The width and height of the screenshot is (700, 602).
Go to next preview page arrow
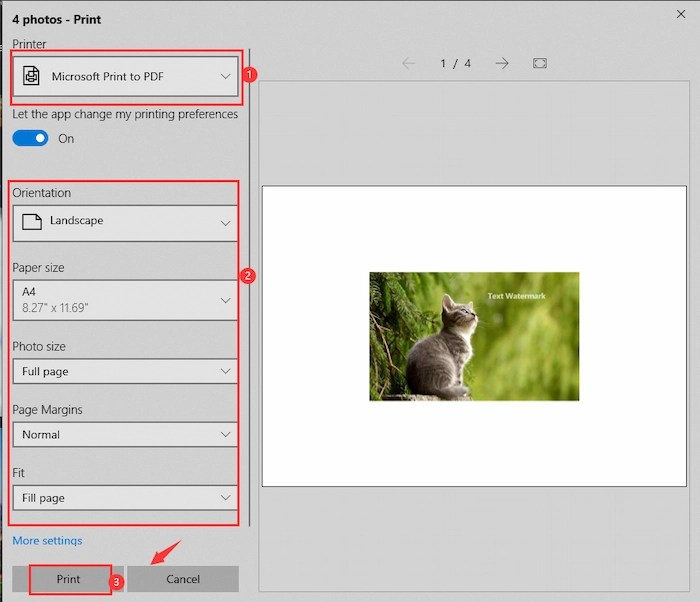click(x=502, y=63)
